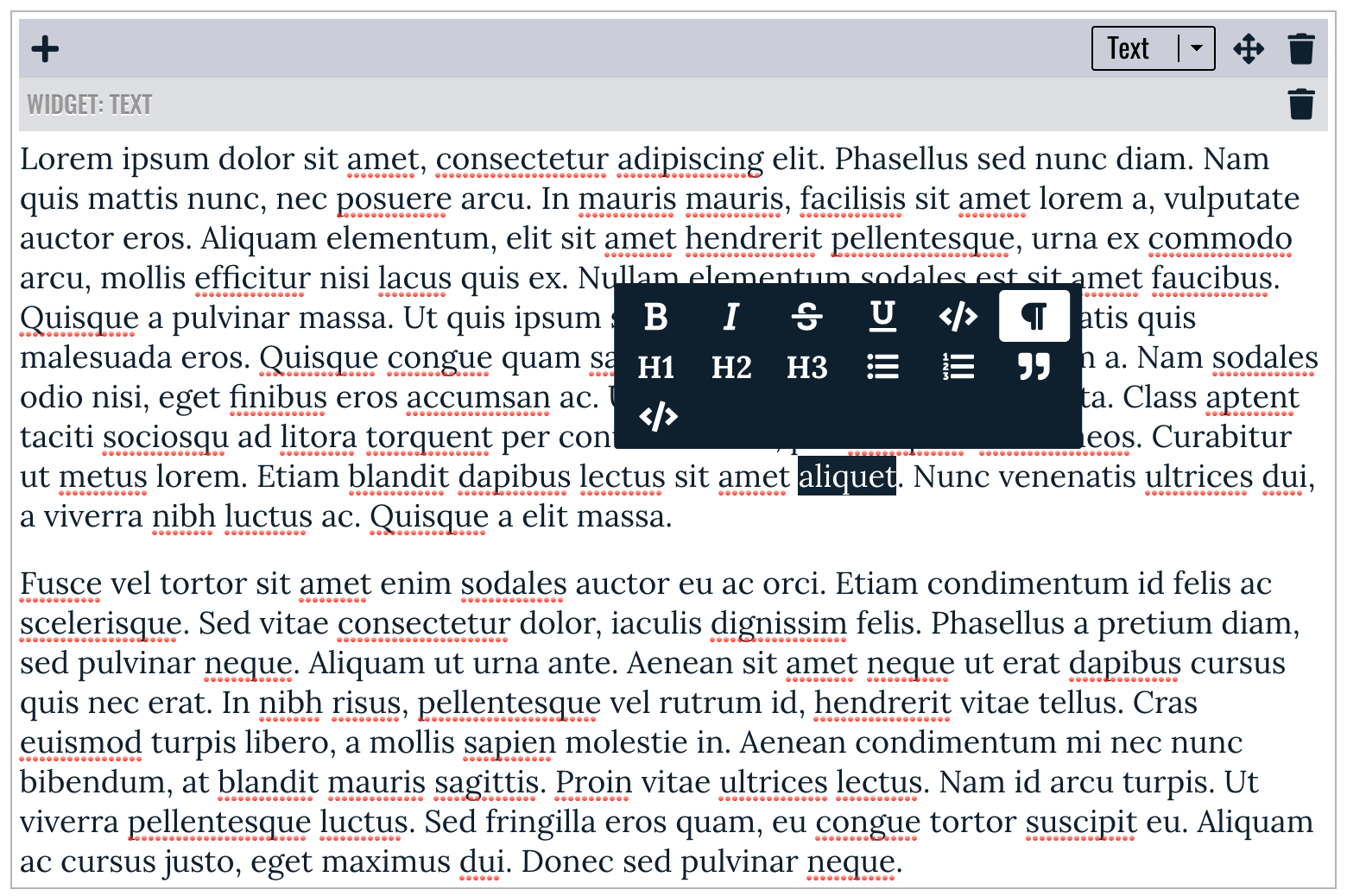
Task: Set the block to Heading 3
Action: [807, 368]
